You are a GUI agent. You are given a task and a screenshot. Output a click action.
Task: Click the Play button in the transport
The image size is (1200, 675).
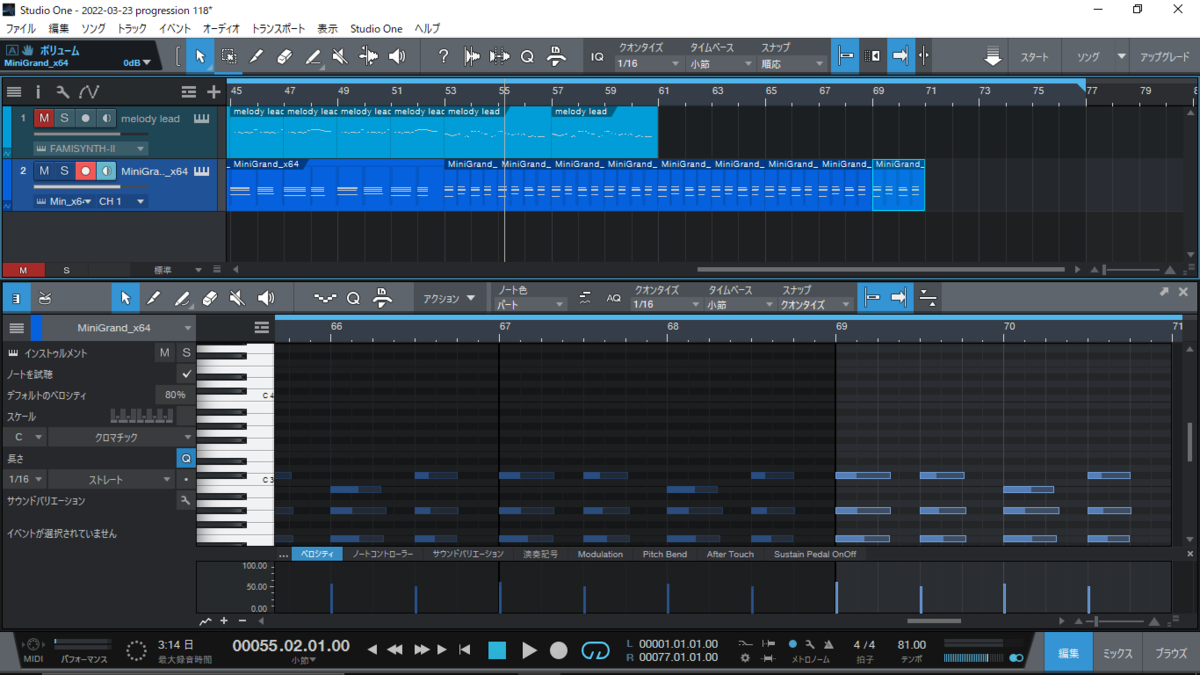pos(529,651)
